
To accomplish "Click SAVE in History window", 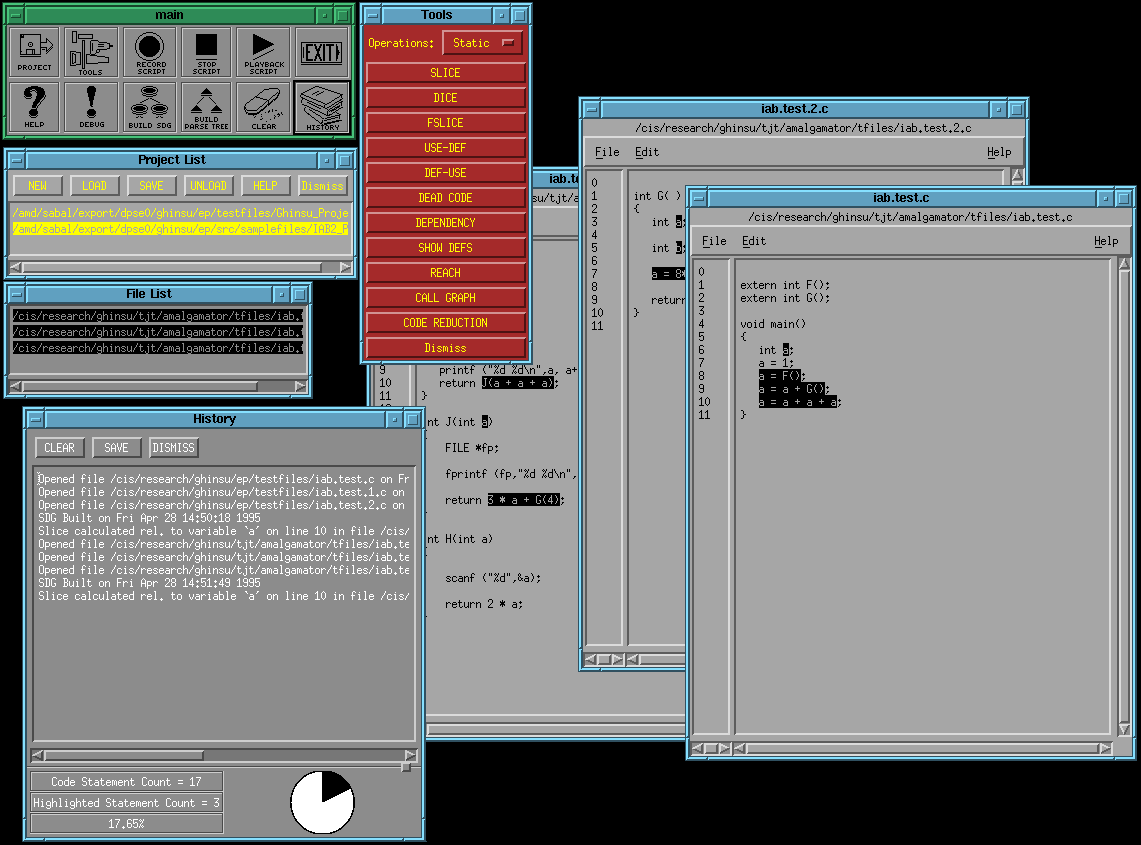I will [116, 448].
